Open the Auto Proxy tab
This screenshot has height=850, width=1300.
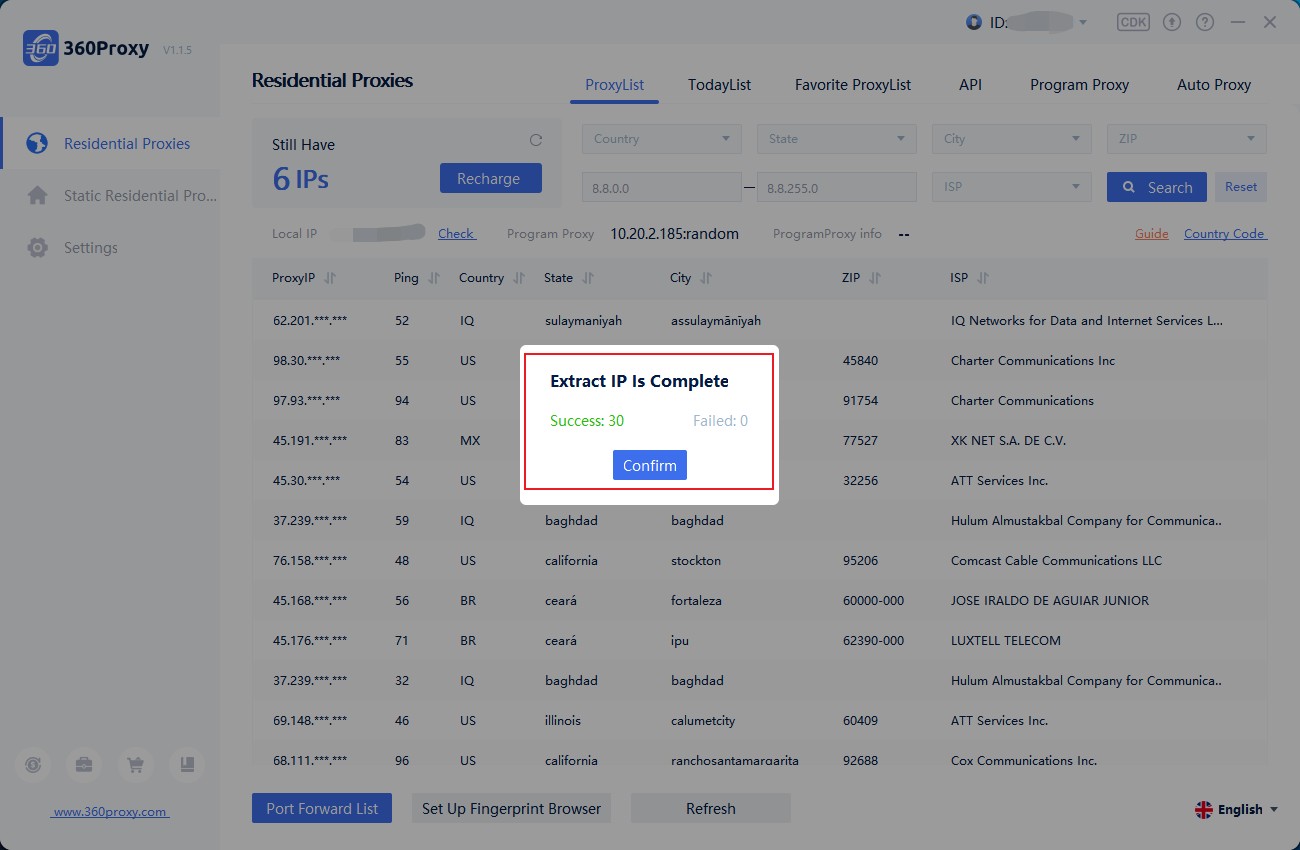tap(1214, 85)
